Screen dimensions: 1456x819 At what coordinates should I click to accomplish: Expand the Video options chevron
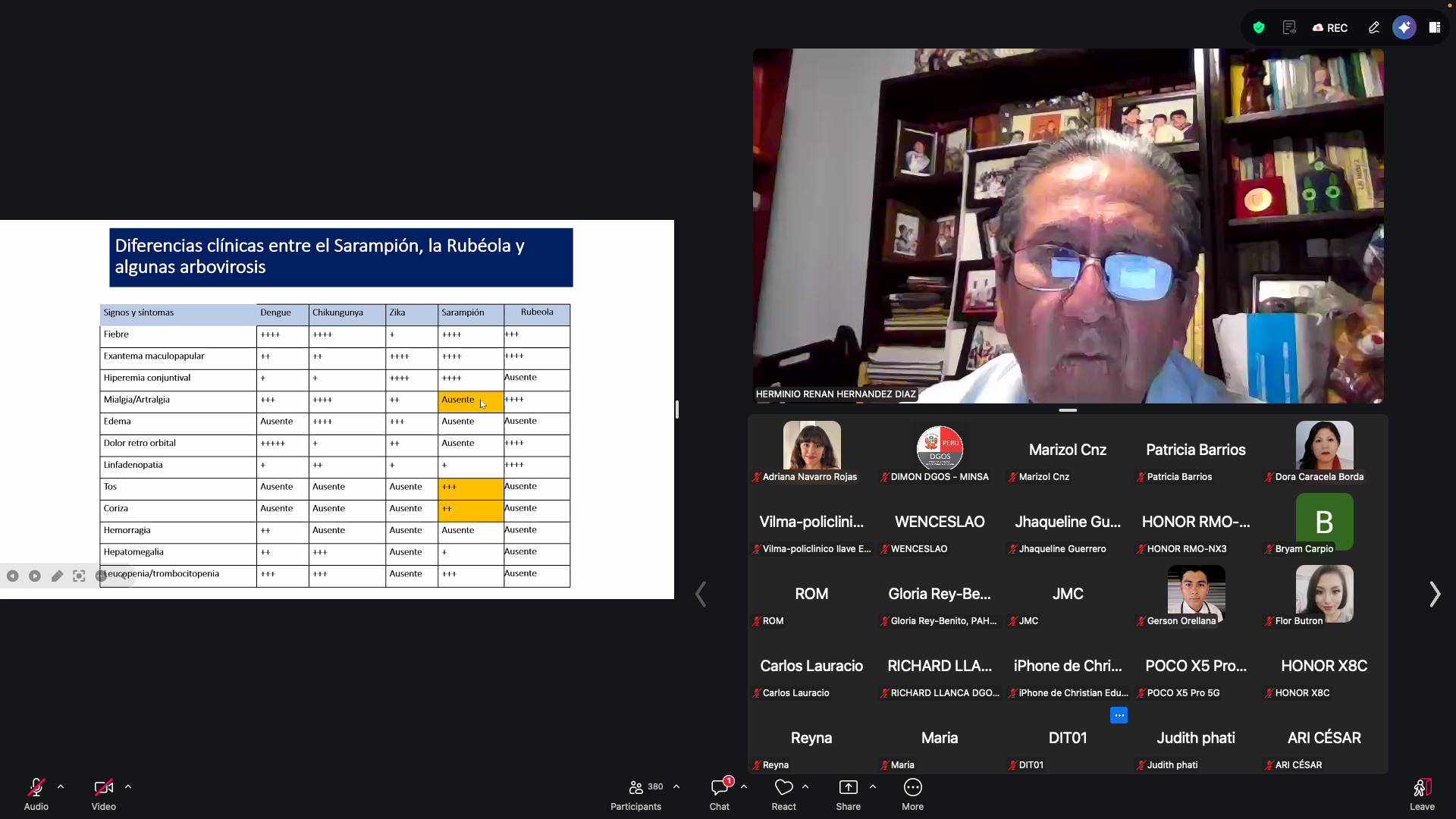(129, 786)
